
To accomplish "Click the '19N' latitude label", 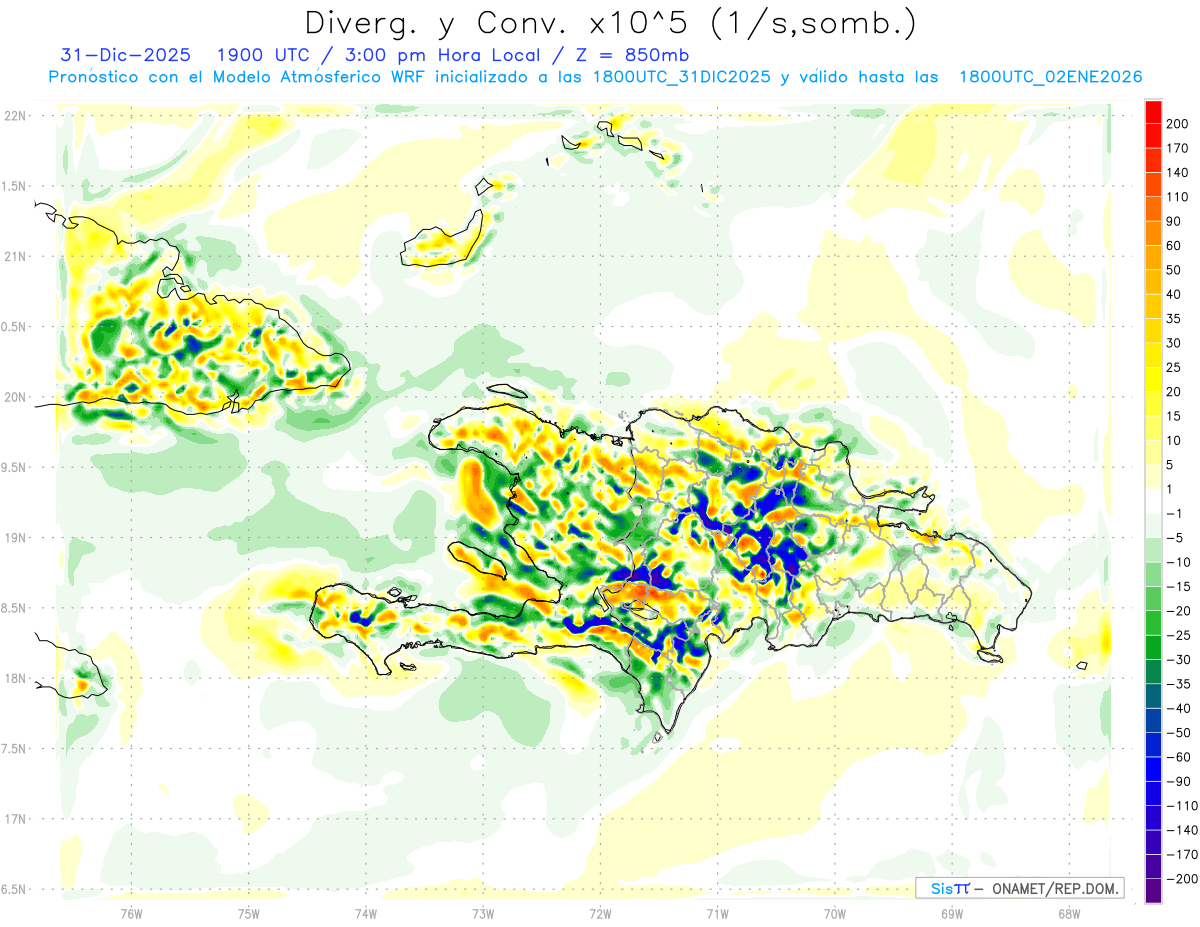I will click(15, 537).
